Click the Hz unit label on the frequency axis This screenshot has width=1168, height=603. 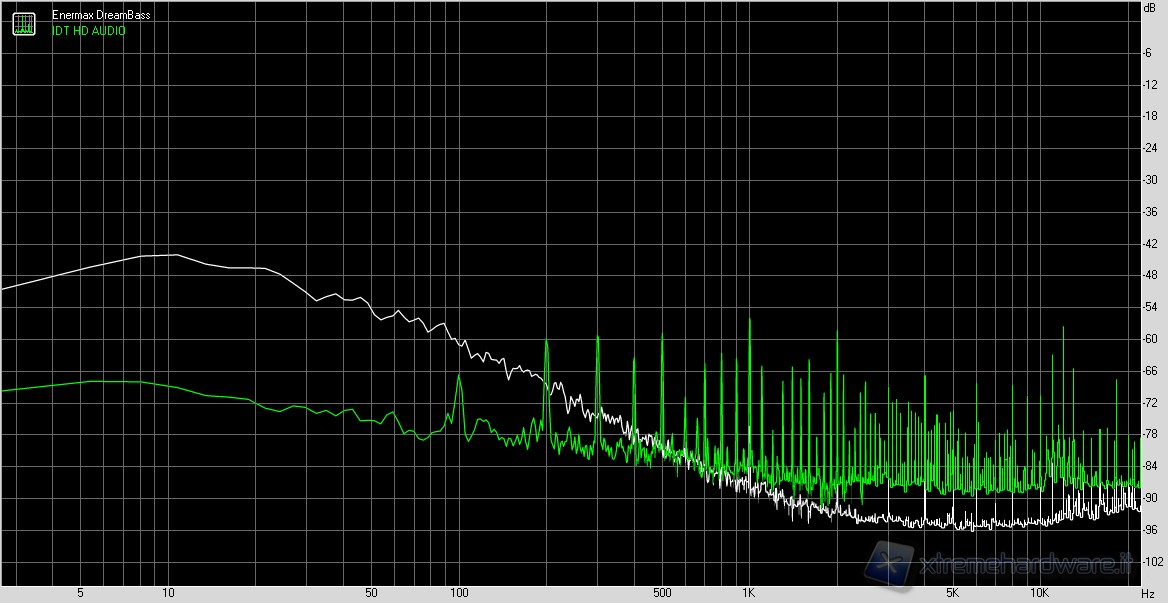pyautogui.click(x=1147, y=594)
